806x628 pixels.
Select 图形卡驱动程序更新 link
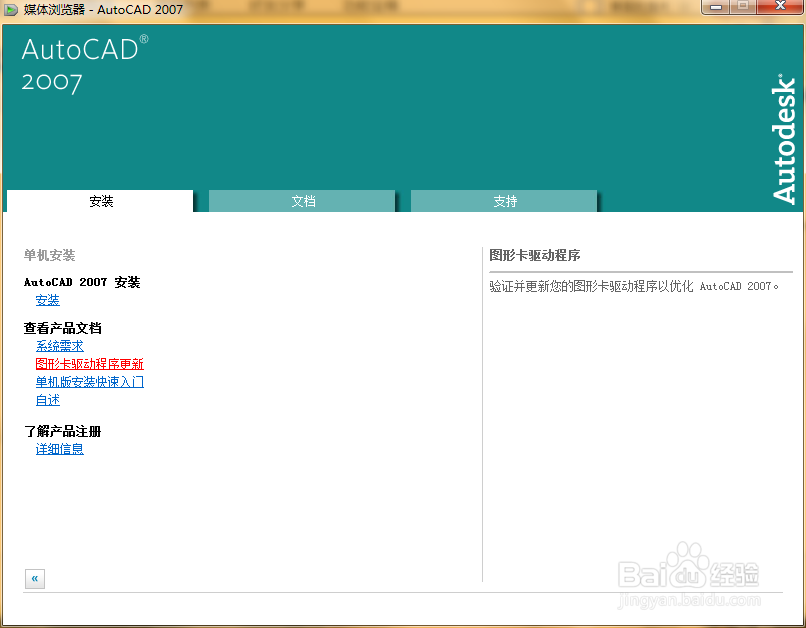pyautogui.click(x=88, y=363)
